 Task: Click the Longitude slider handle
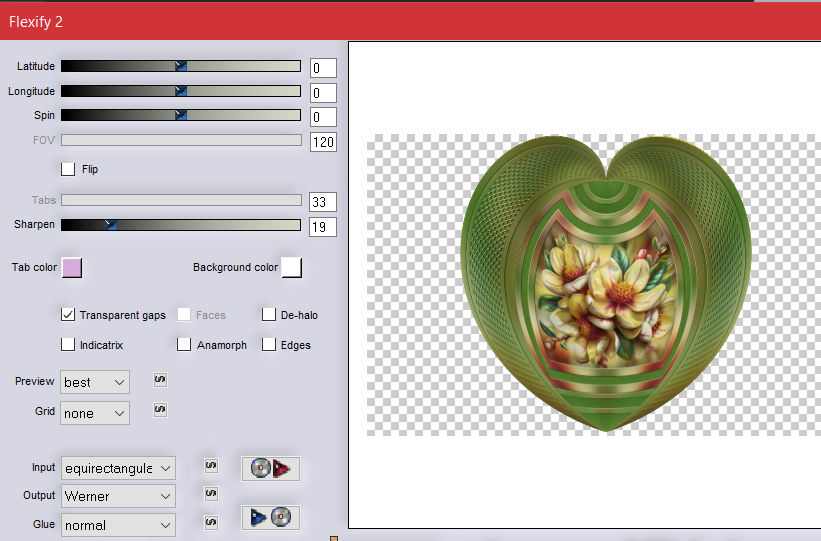pos(181,91)
